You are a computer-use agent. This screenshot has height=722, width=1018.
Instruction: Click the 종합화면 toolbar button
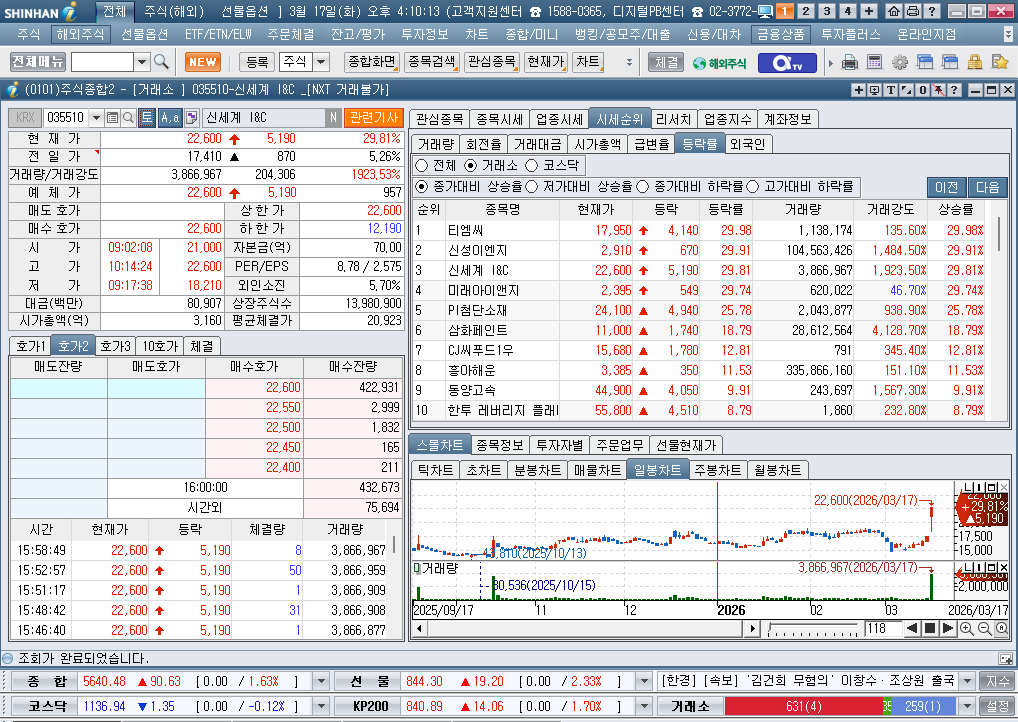(x=372, y=62)
